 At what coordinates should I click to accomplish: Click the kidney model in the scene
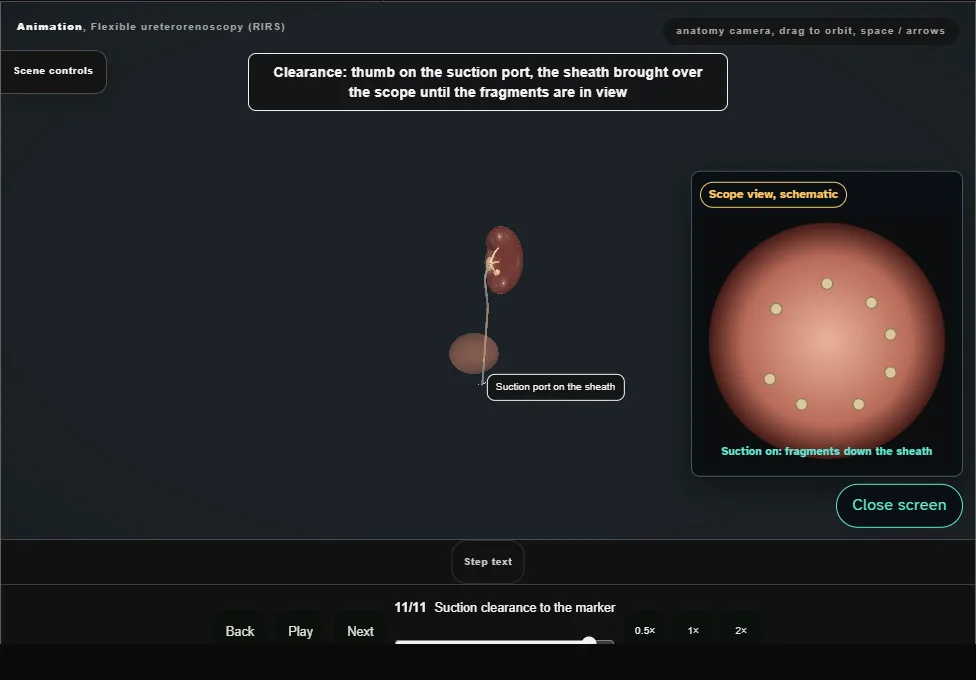coord(504,260)
